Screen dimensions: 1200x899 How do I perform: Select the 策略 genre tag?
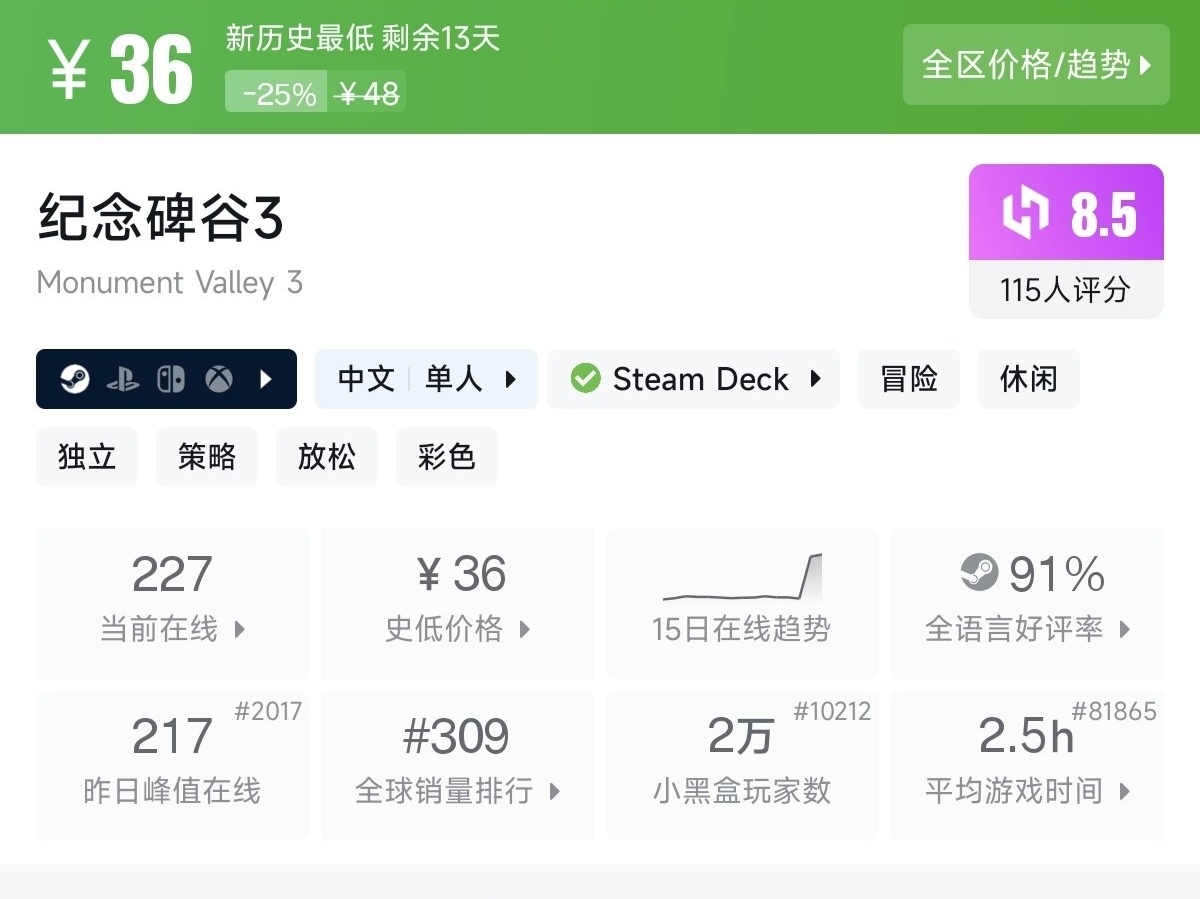(207, 457)
